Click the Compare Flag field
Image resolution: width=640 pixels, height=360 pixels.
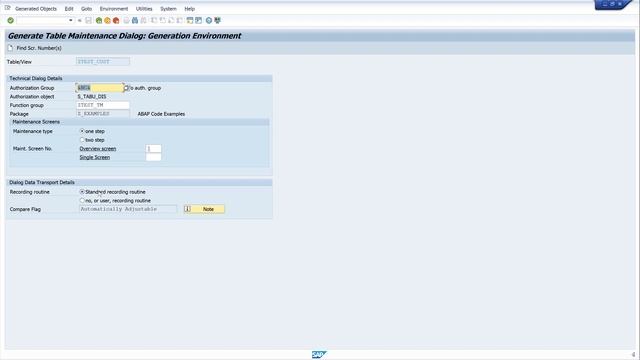click(128, 209)
